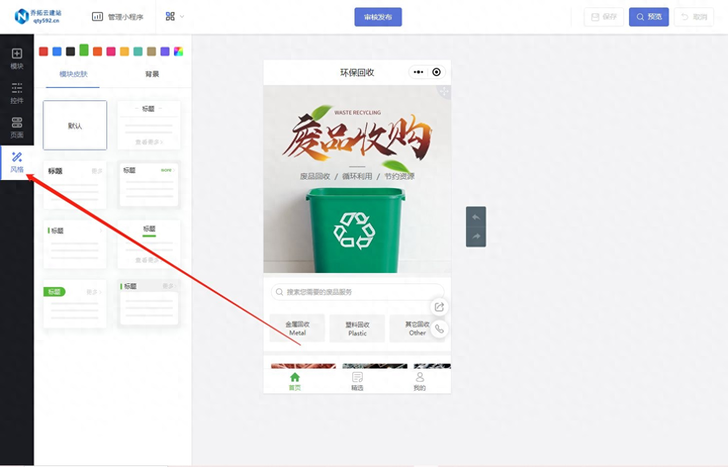Click the circular close target icon in preview
This screenshot has height=467, width=728.
click(436, 72)
